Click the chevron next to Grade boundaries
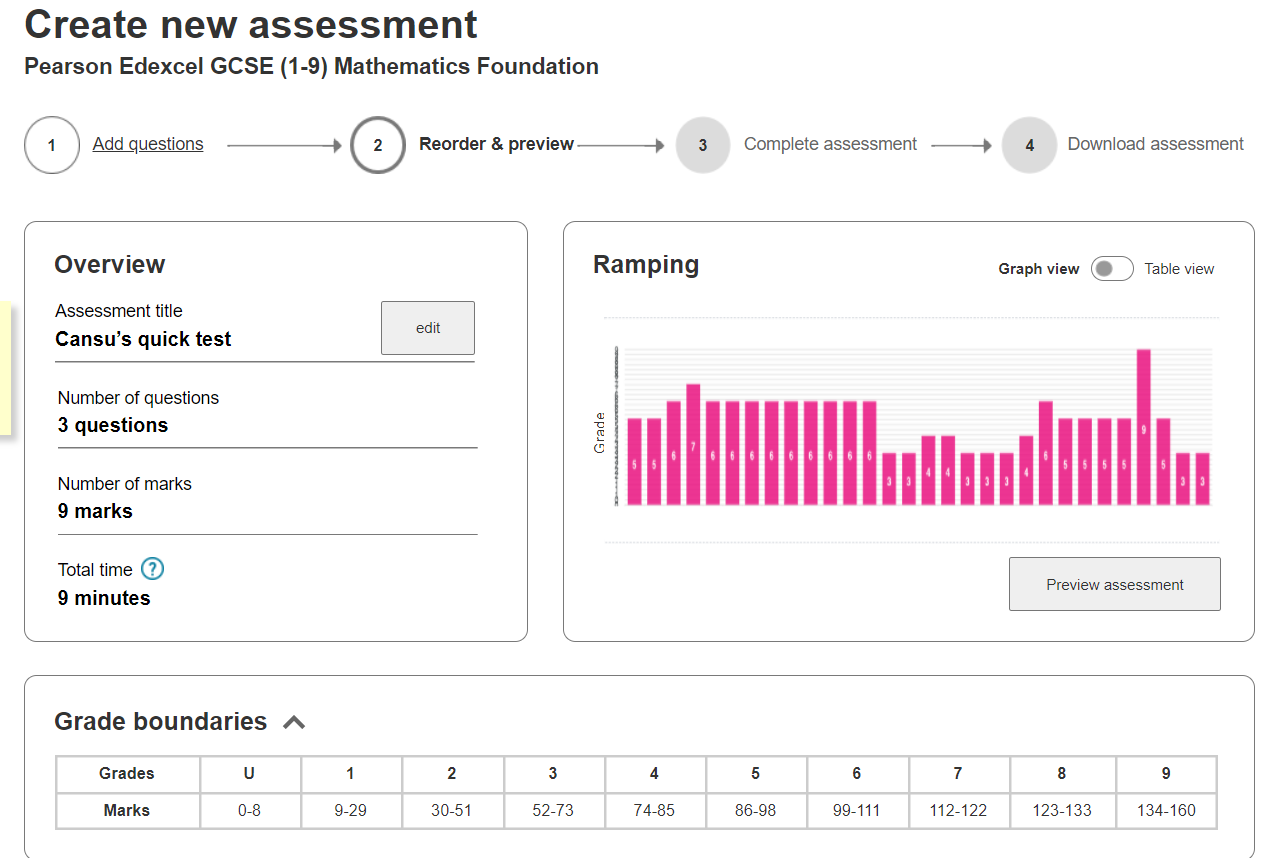Screen dimensions: 1273x858 click(x=293, y=721)
